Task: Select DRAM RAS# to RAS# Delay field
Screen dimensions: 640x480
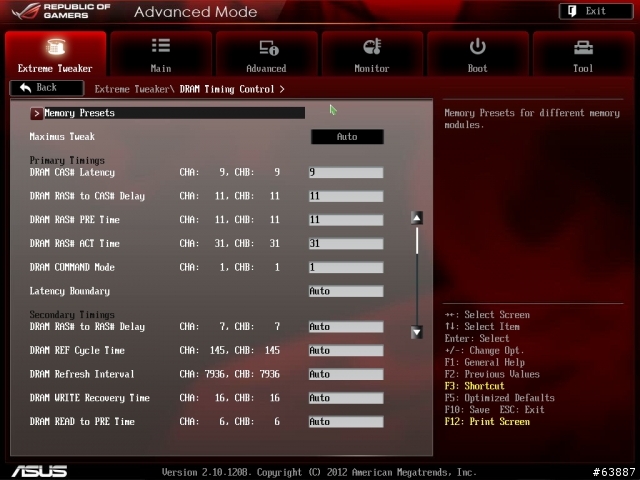Action: tap(346, 327)
